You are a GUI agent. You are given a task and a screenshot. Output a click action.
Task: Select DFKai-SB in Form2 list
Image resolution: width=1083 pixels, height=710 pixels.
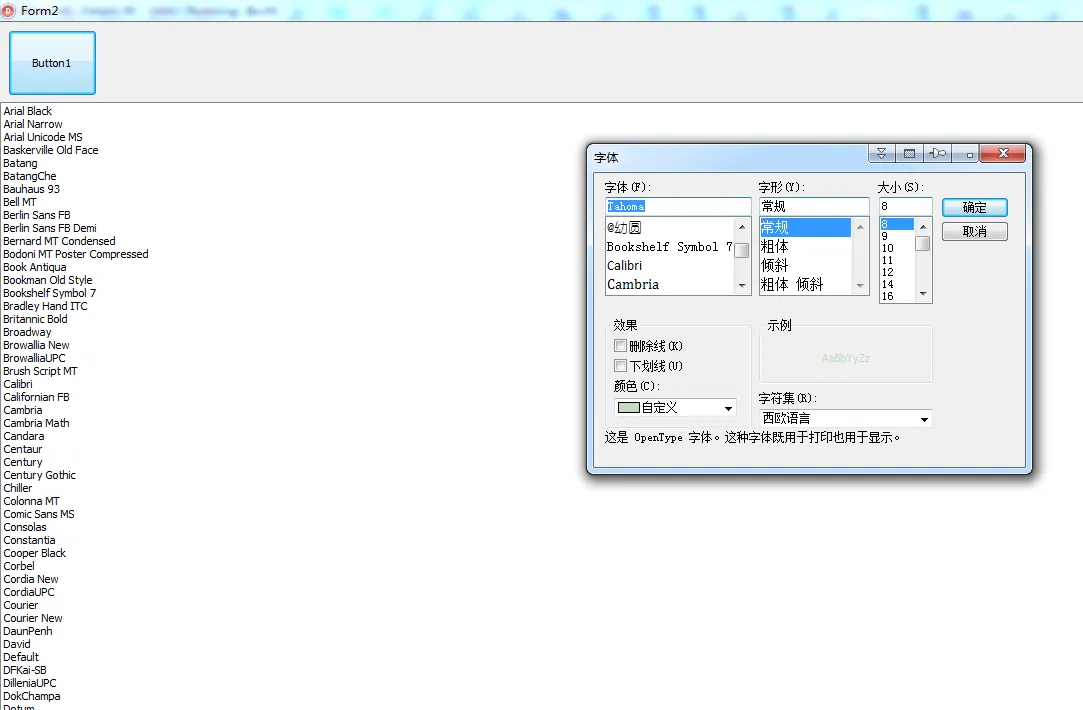[26, 670]
